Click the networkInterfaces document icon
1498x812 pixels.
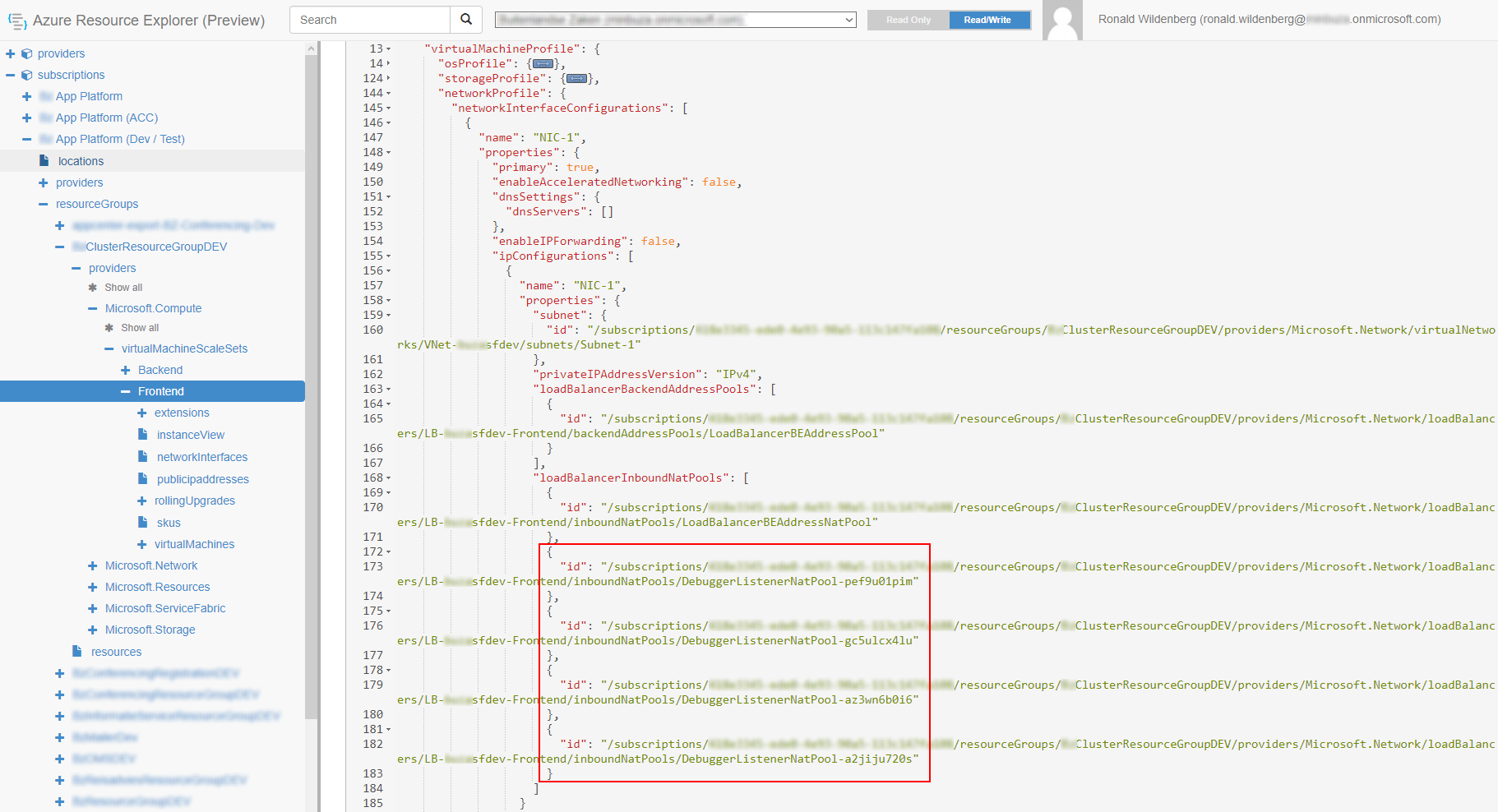(x=143, y=456)
